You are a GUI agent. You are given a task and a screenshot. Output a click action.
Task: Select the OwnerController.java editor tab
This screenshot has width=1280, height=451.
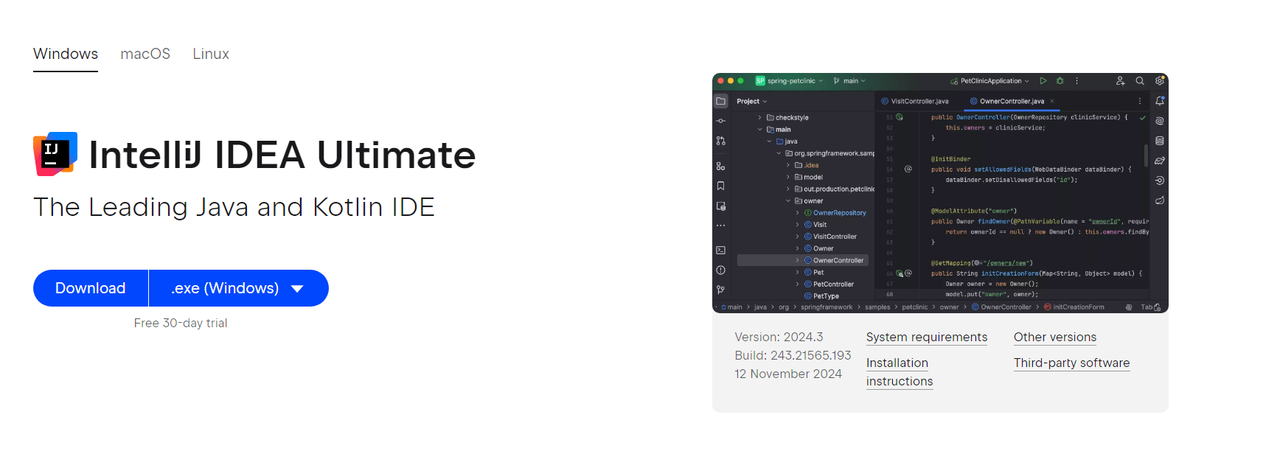1012,101
